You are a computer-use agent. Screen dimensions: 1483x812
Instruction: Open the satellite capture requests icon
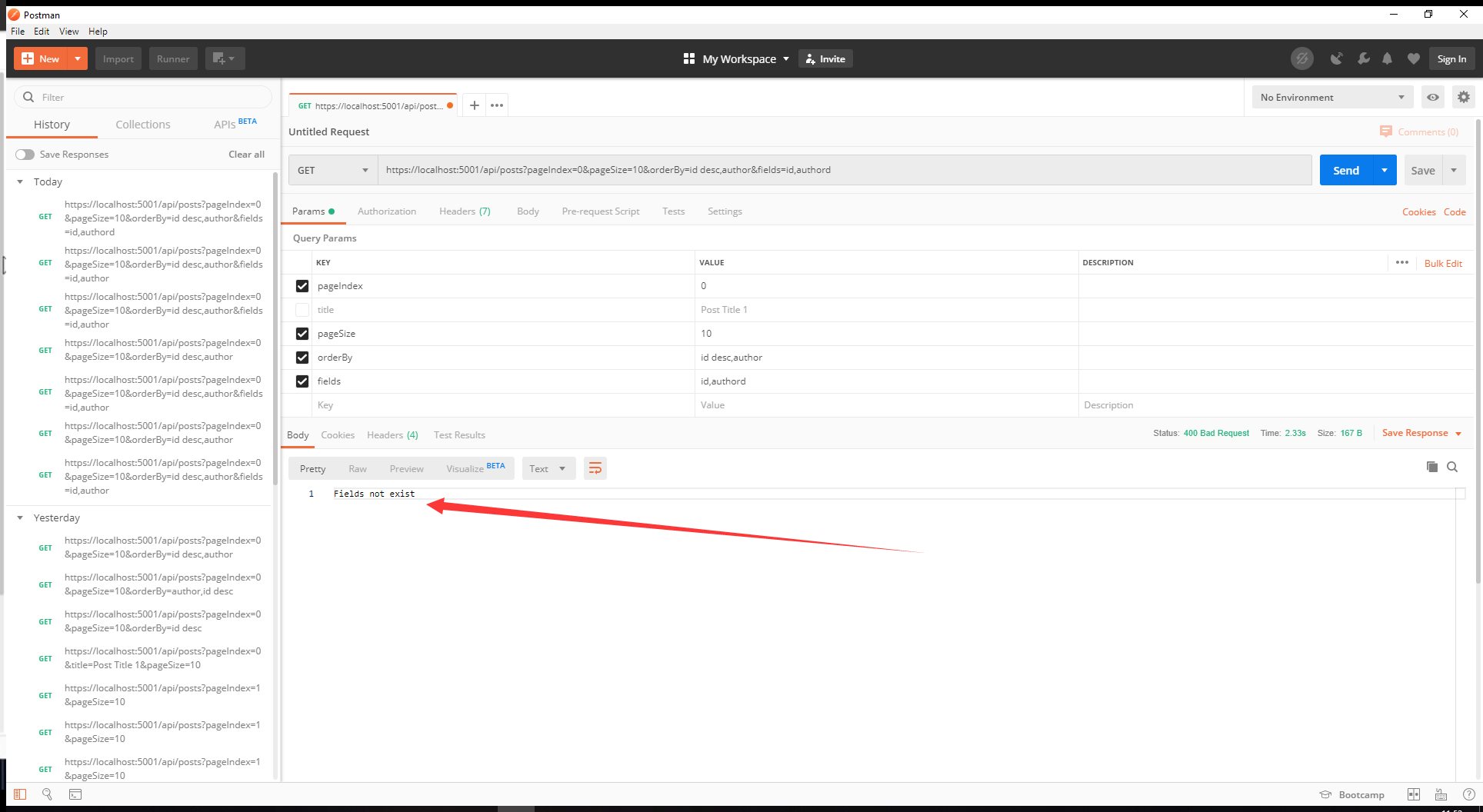[1337, 58]
